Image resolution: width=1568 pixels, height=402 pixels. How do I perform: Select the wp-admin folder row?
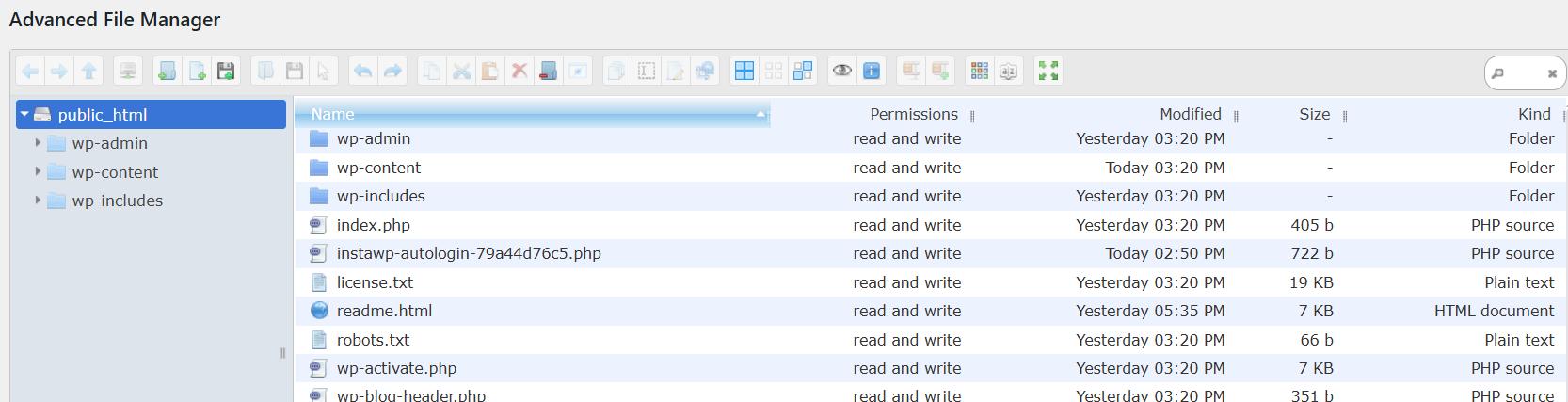931,138
